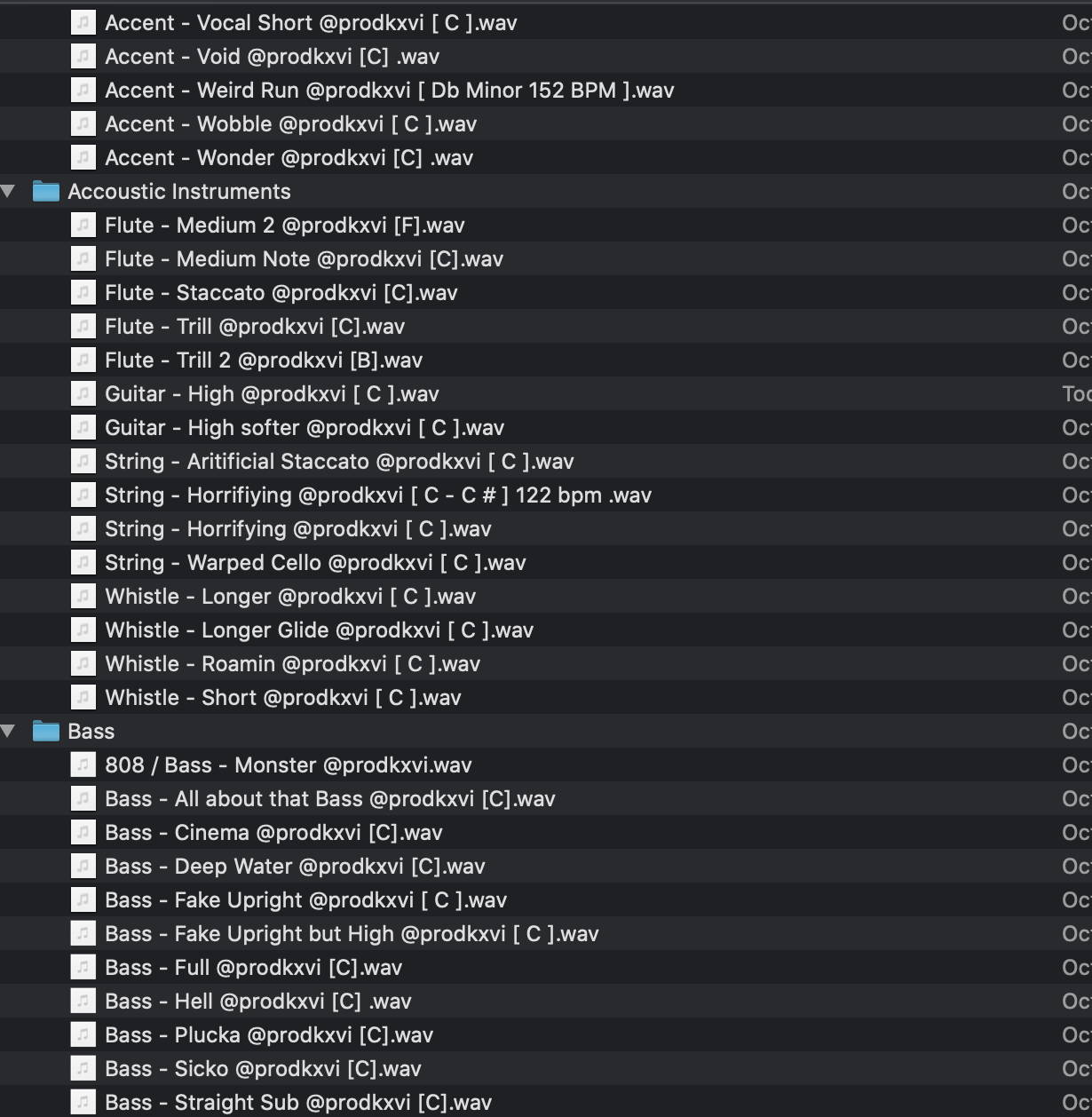Click audio icon of String - Warped Cello

pyautogui.click(x=83, y=562)
